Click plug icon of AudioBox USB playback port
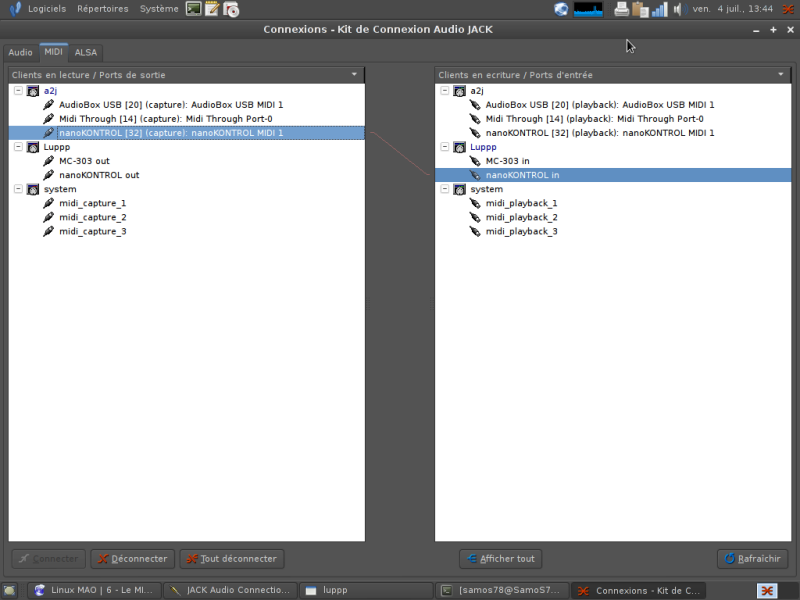Screen dimensions: 800x600 click(475, 105)
